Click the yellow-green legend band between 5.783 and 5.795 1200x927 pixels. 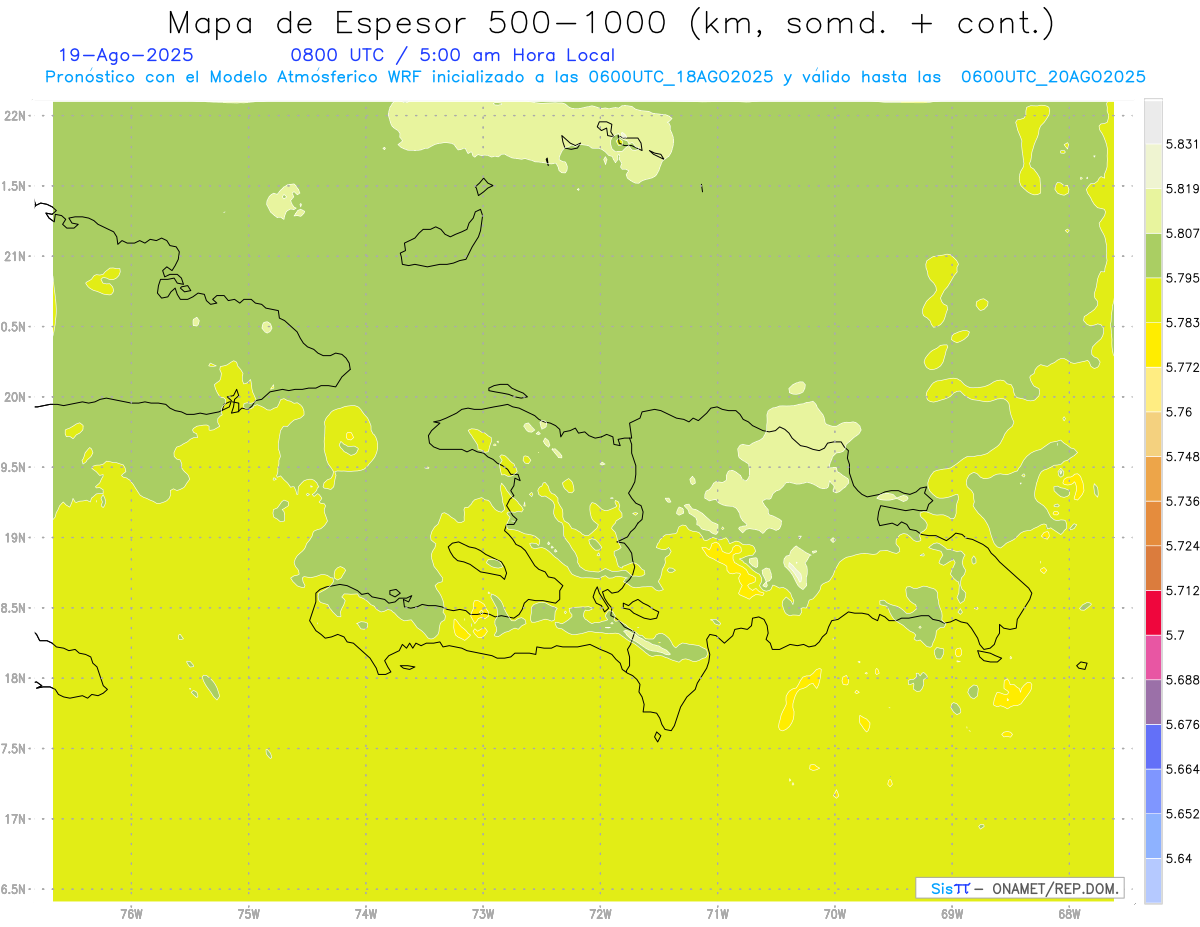1153,300
